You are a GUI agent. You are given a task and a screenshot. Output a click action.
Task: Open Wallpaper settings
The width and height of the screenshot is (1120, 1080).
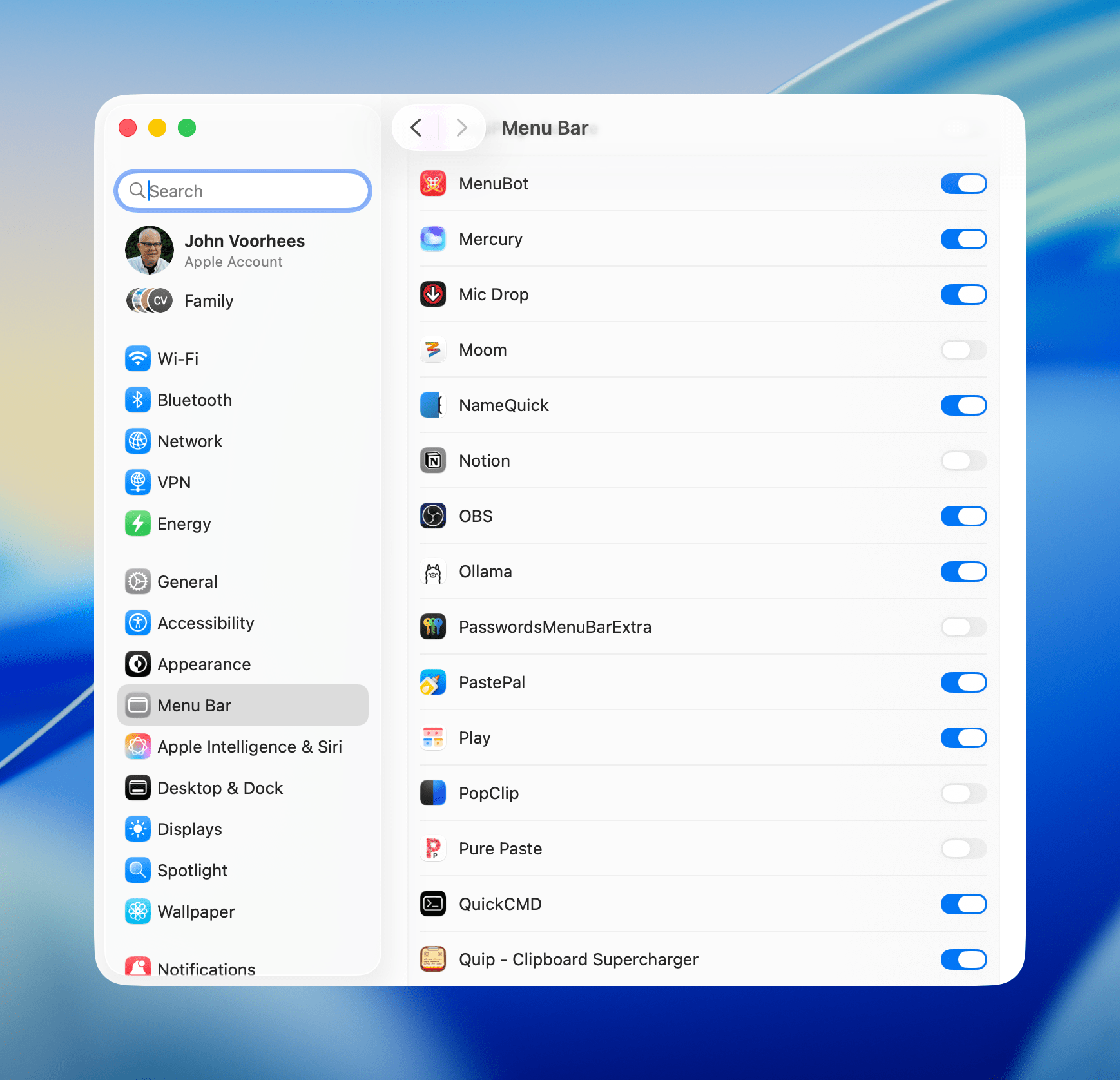pos(243,912)
